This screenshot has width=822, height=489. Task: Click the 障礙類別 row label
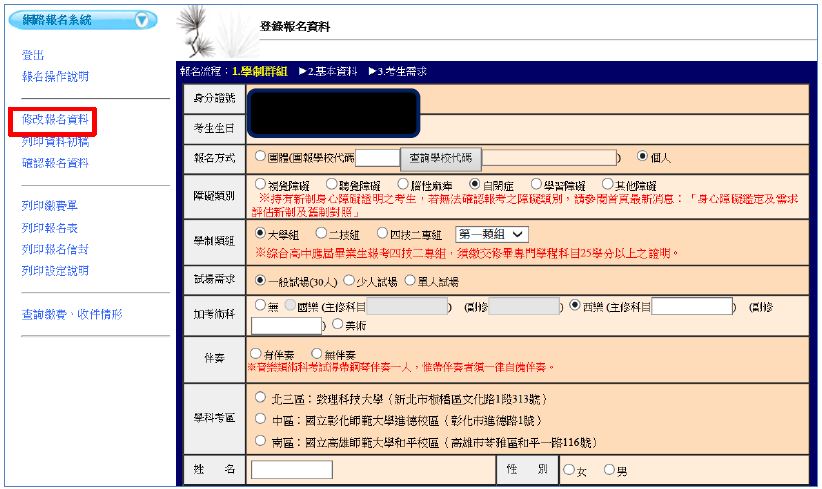214,196
